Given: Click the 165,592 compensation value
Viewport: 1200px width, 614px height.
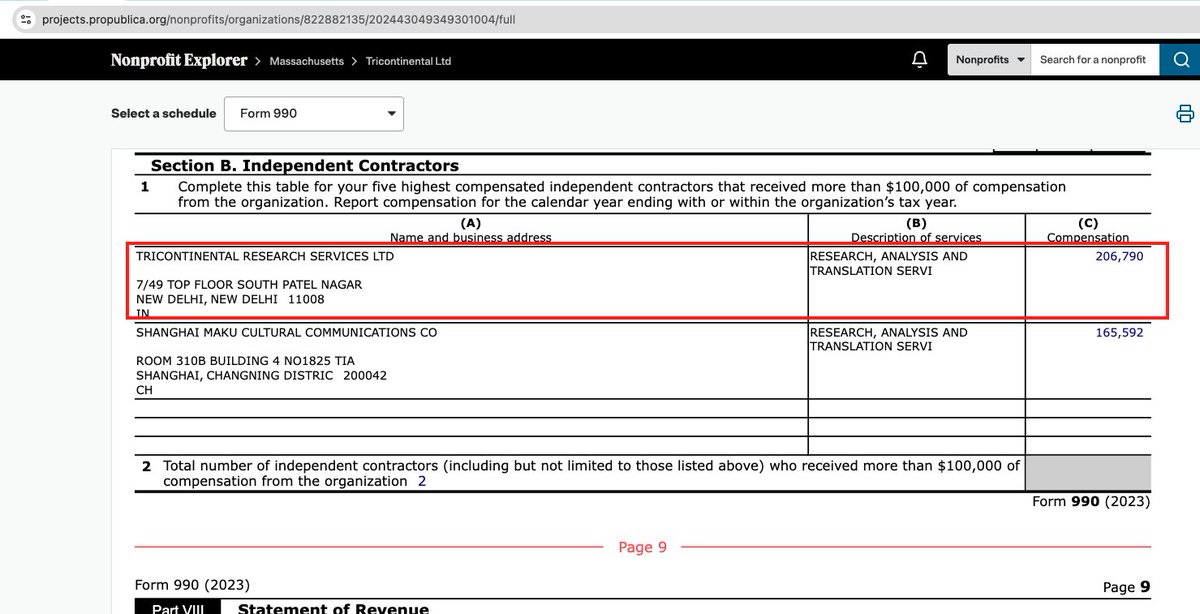Looking at the screenshot, I should point(1119,332).
